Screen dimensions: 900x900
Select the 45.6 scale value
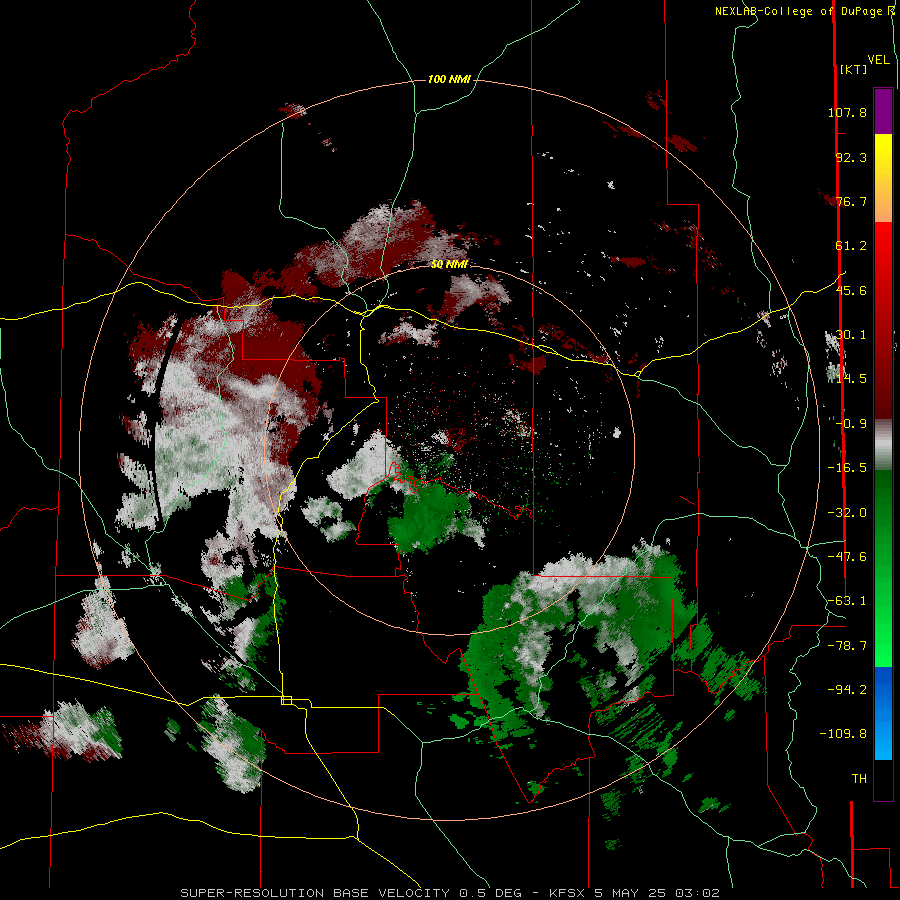(x=851, y=290)
